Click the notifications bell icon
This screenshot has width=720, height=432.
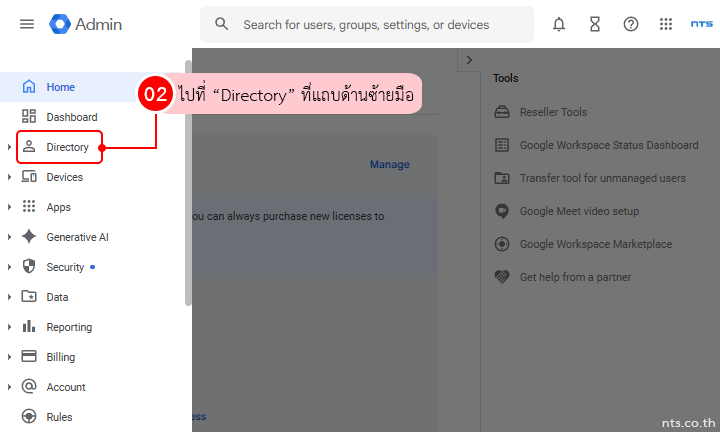coord(559,24)
